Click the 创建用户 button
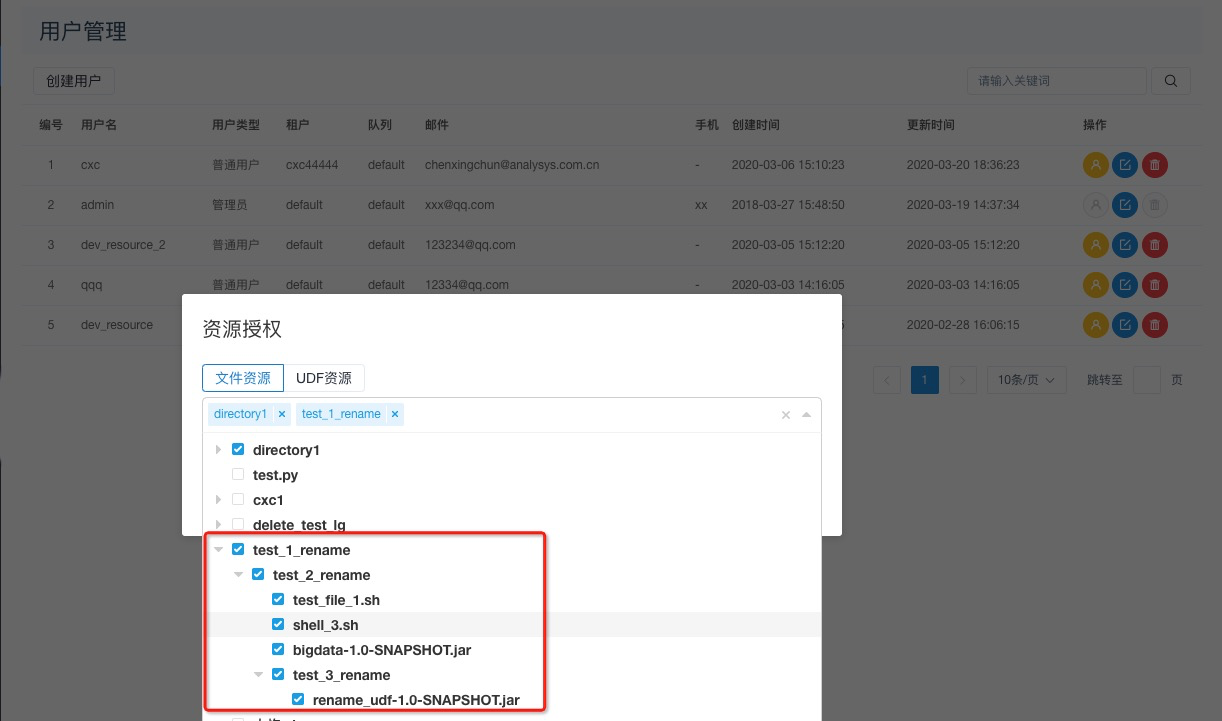 (x=74, y=81)
